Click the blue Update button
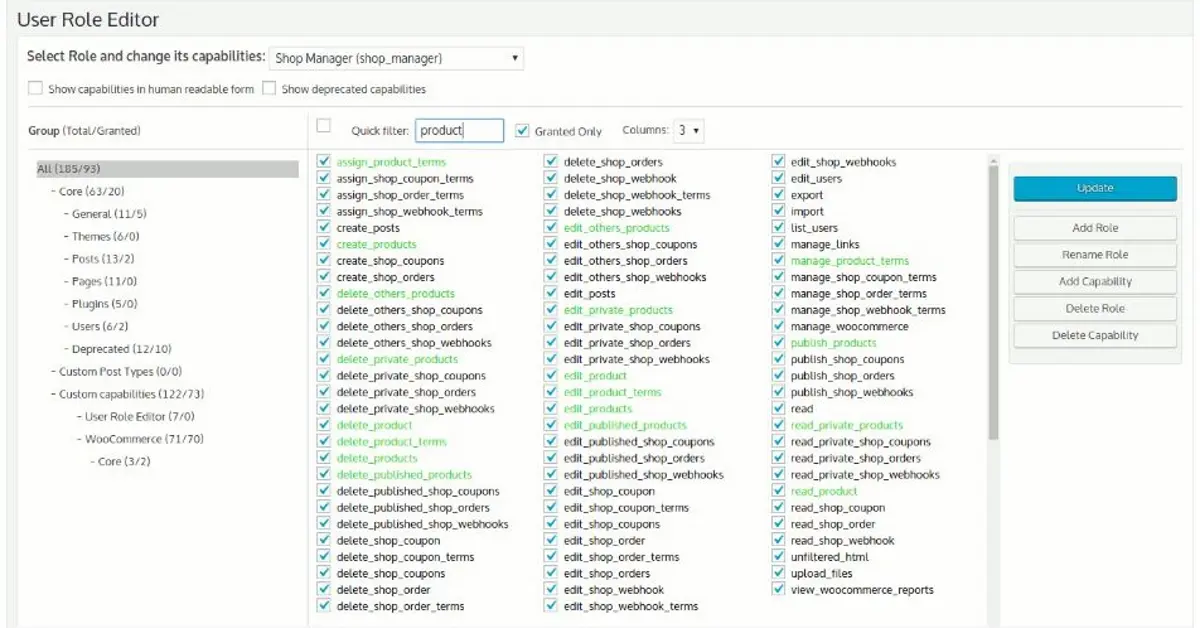 pyautogui.click(x=1094, y=188)
